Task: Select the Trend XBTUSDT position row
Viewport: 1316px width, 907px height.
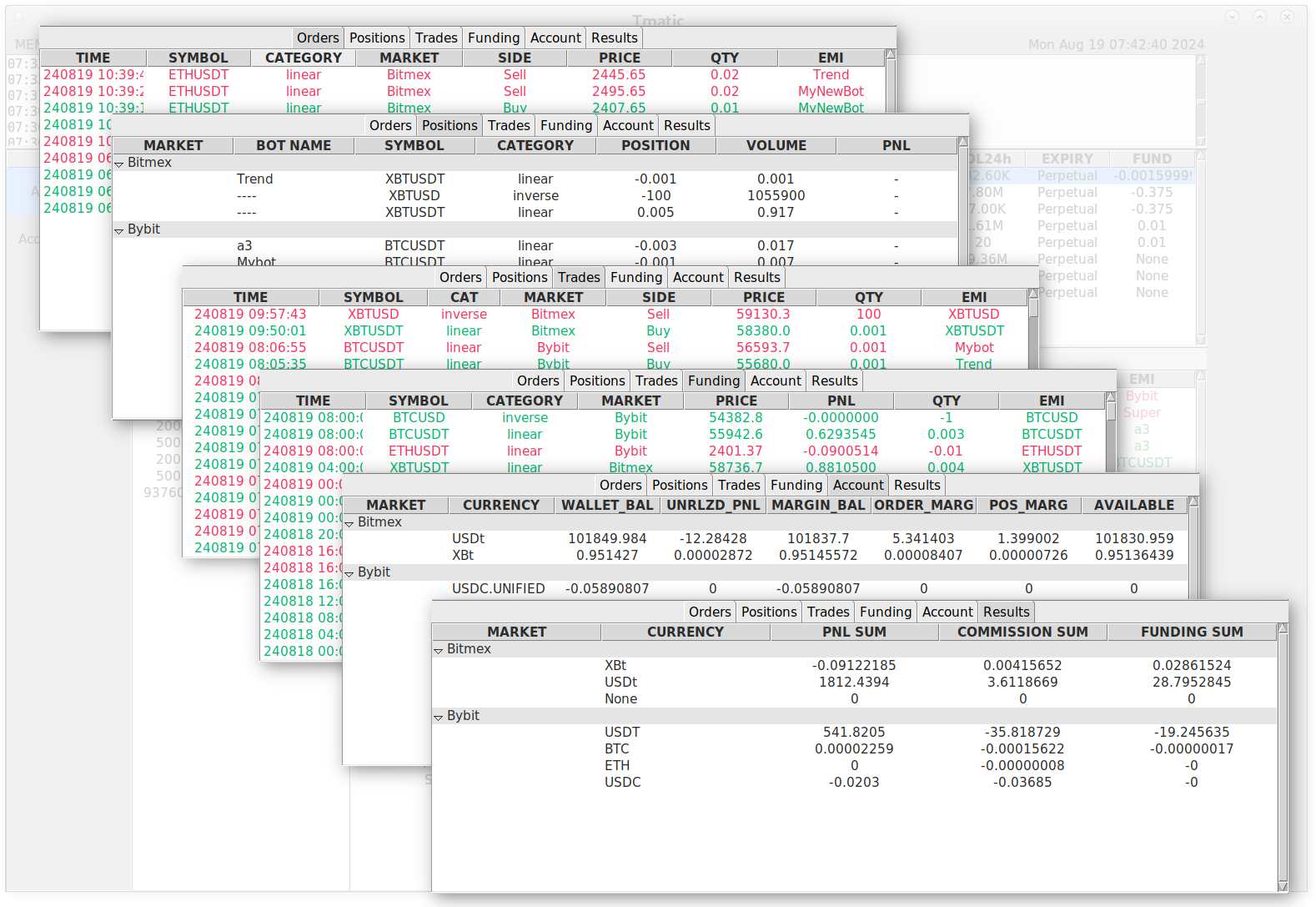Action: click(x=535, y=179)
